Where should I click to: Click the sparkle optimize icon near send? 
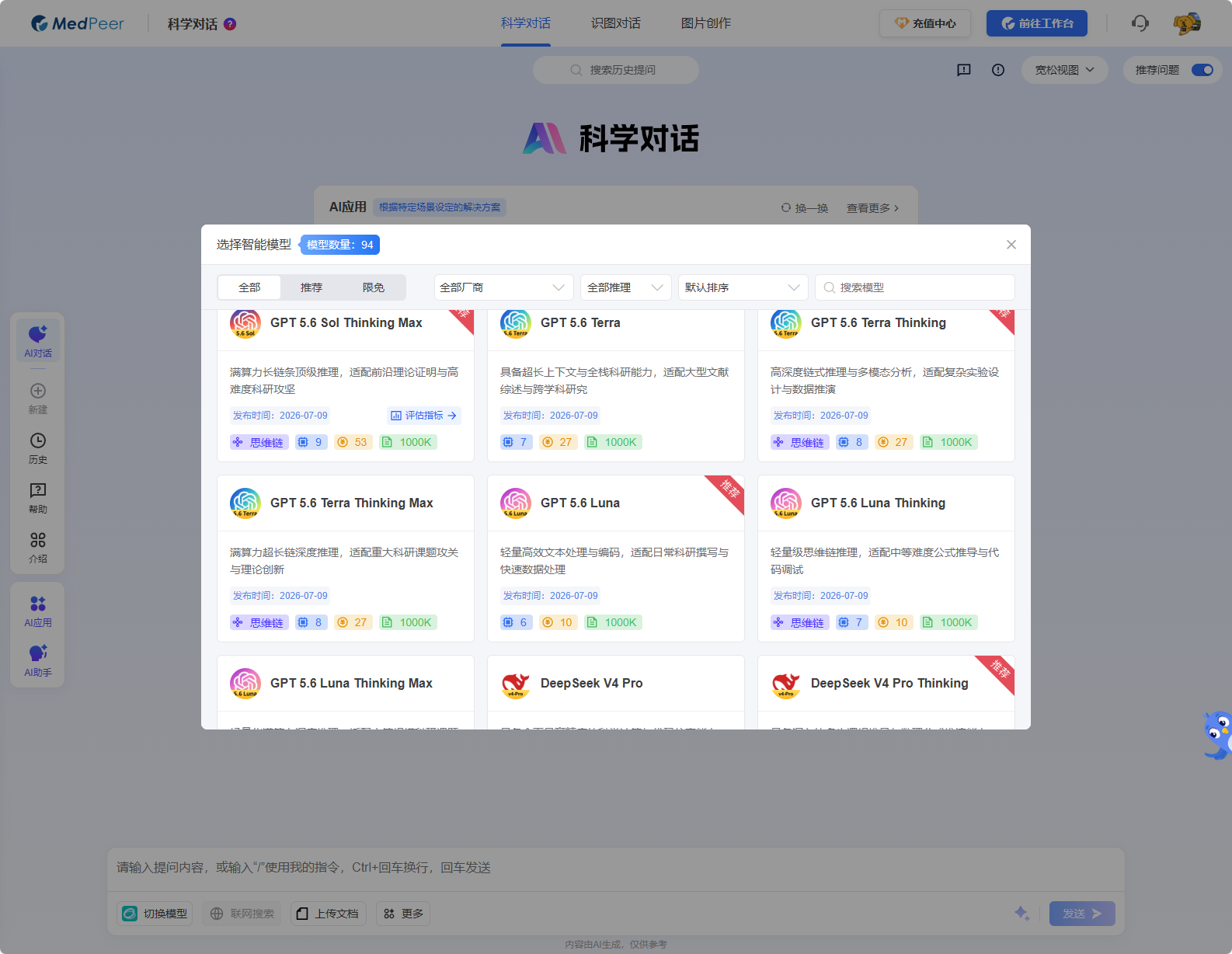pos(1022,914)
